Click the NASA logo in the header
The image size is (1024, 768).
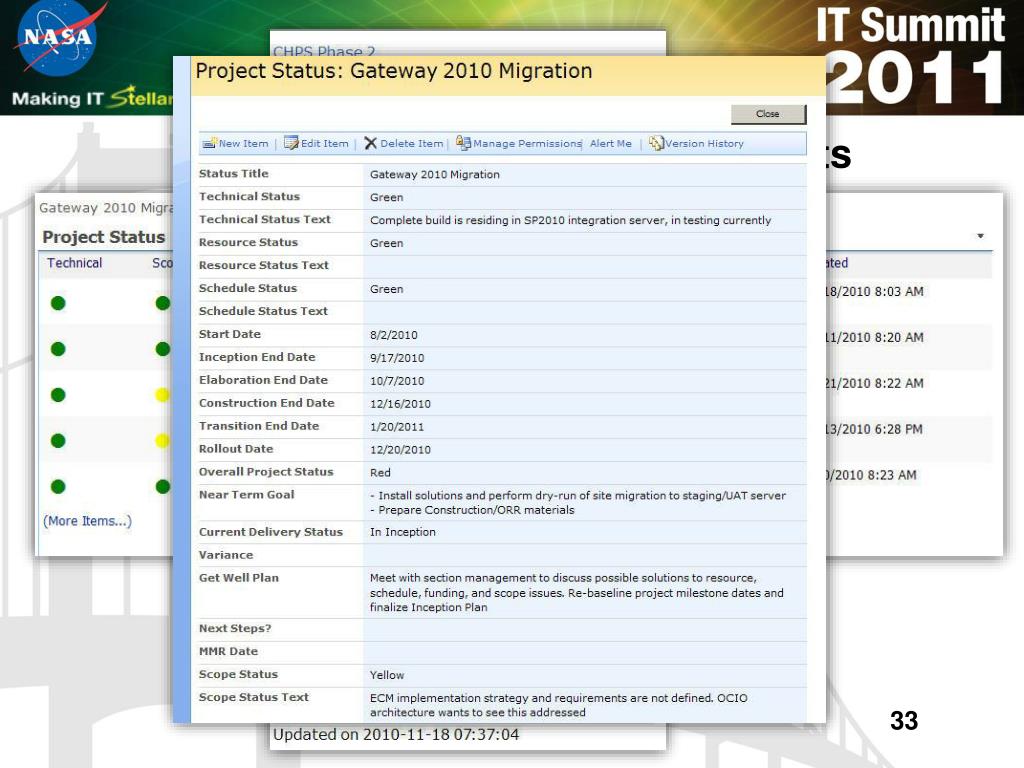(x=57, y=38)
